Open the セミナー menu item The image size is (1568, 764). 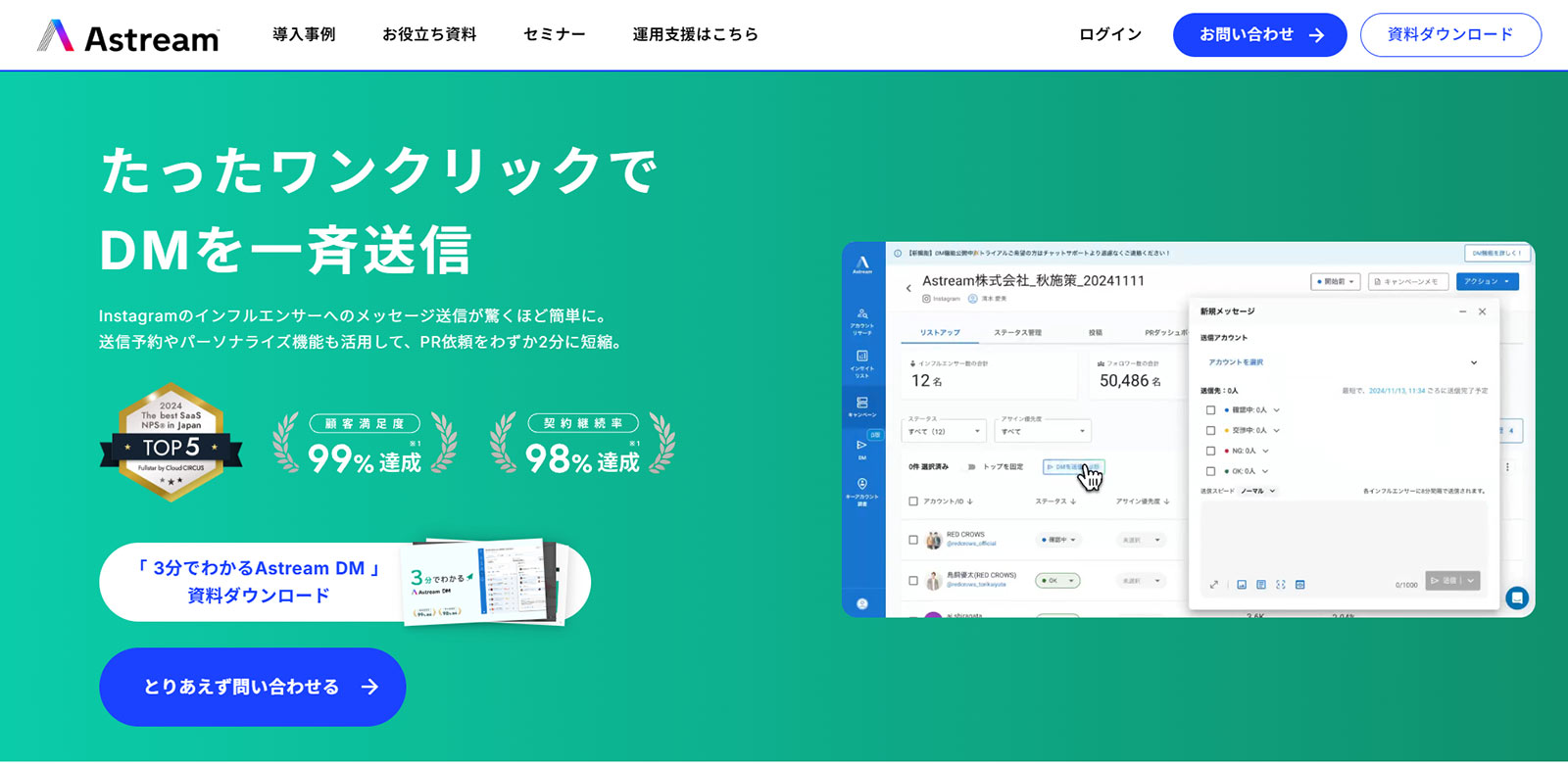tap(555, 34)
